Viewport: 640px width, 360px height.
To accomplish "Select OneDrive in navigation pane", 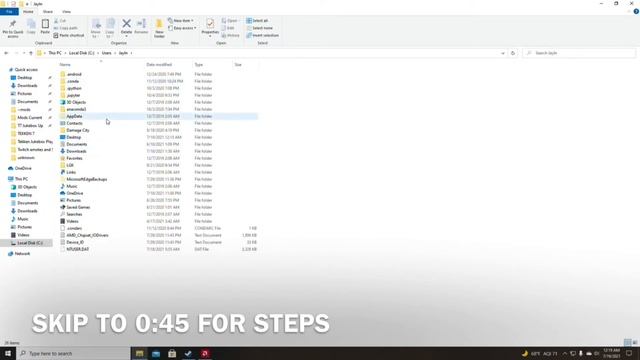I will point(23,168).
